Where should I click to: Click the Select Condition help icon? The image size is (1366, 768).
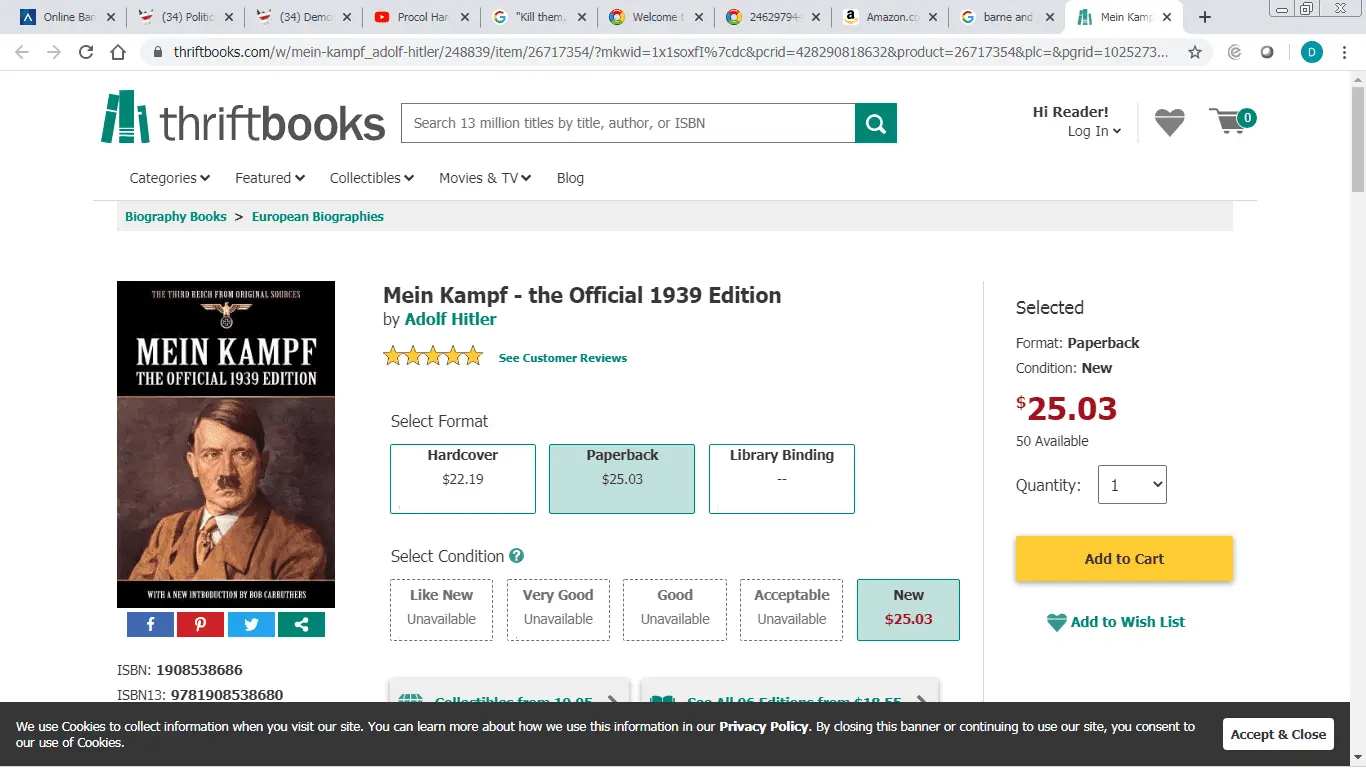pos(516,556)
